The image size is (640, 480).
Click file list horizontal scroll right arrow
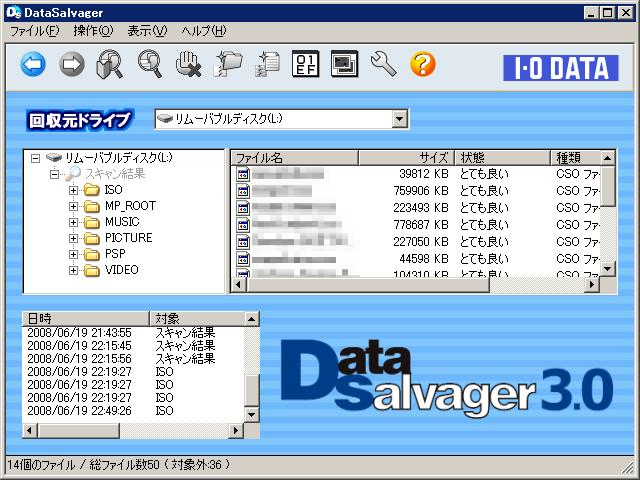592,284
